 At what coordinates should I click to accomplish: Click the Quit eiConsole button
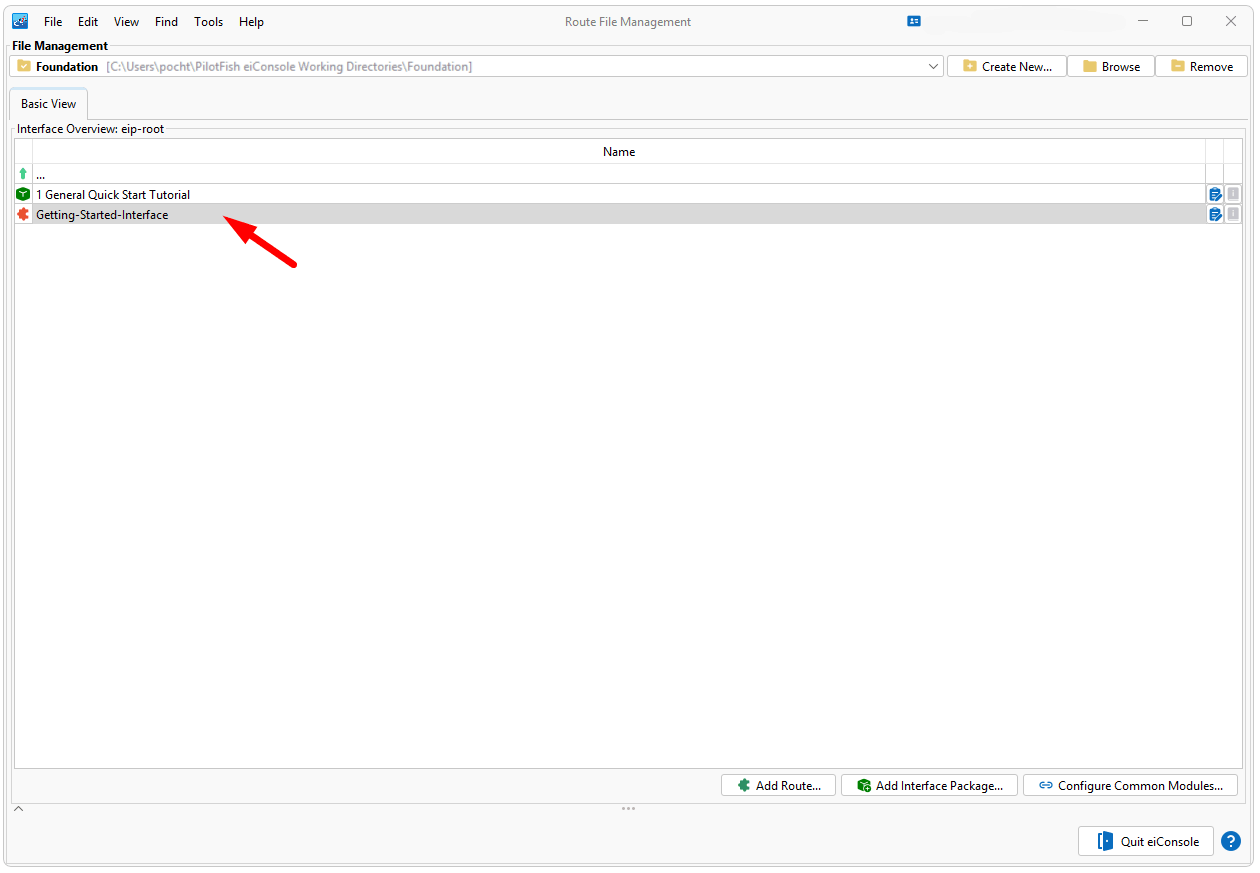point(1146,841)
